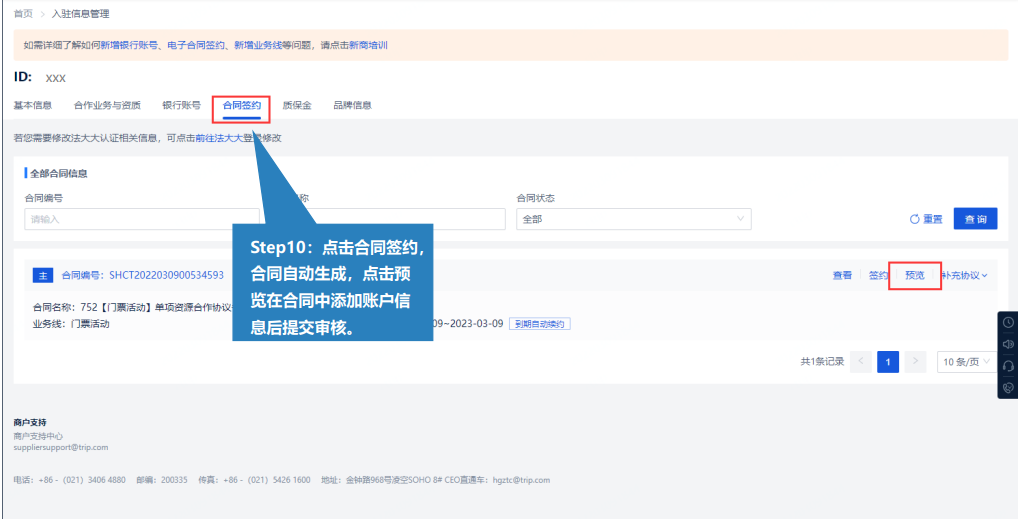The height and width of the screenshot is (526, 1025).
Task: Expand the 补充协议 dropdown menu
Action: 965,275
